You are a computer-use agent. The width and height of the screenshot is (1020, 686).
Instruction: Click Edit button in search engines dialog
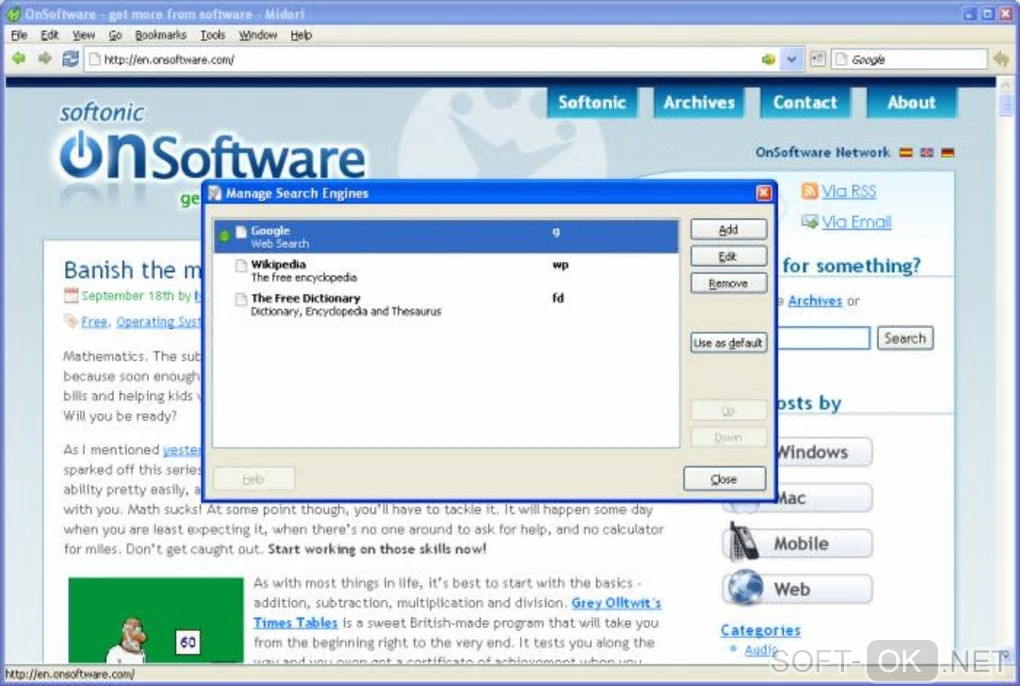(729, 256)
